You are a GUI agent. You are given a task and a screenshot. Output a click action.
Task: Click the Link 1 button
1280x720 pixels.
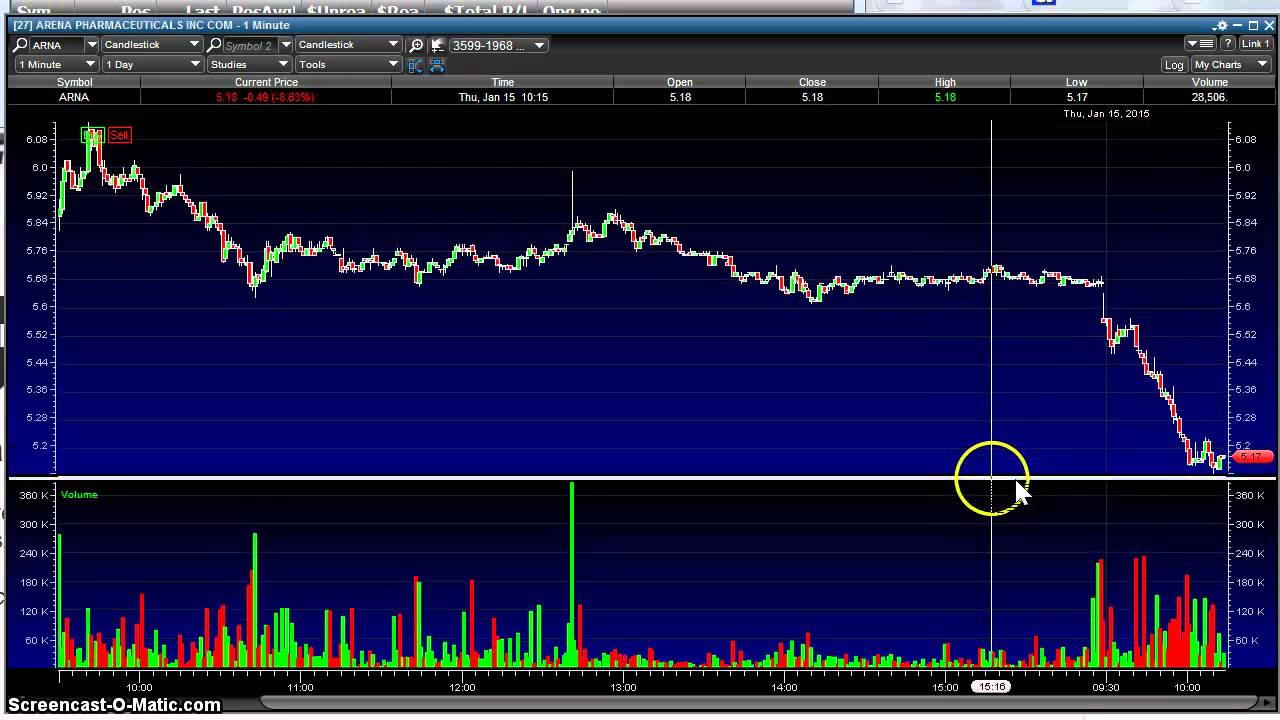[x=1255, y=44]
